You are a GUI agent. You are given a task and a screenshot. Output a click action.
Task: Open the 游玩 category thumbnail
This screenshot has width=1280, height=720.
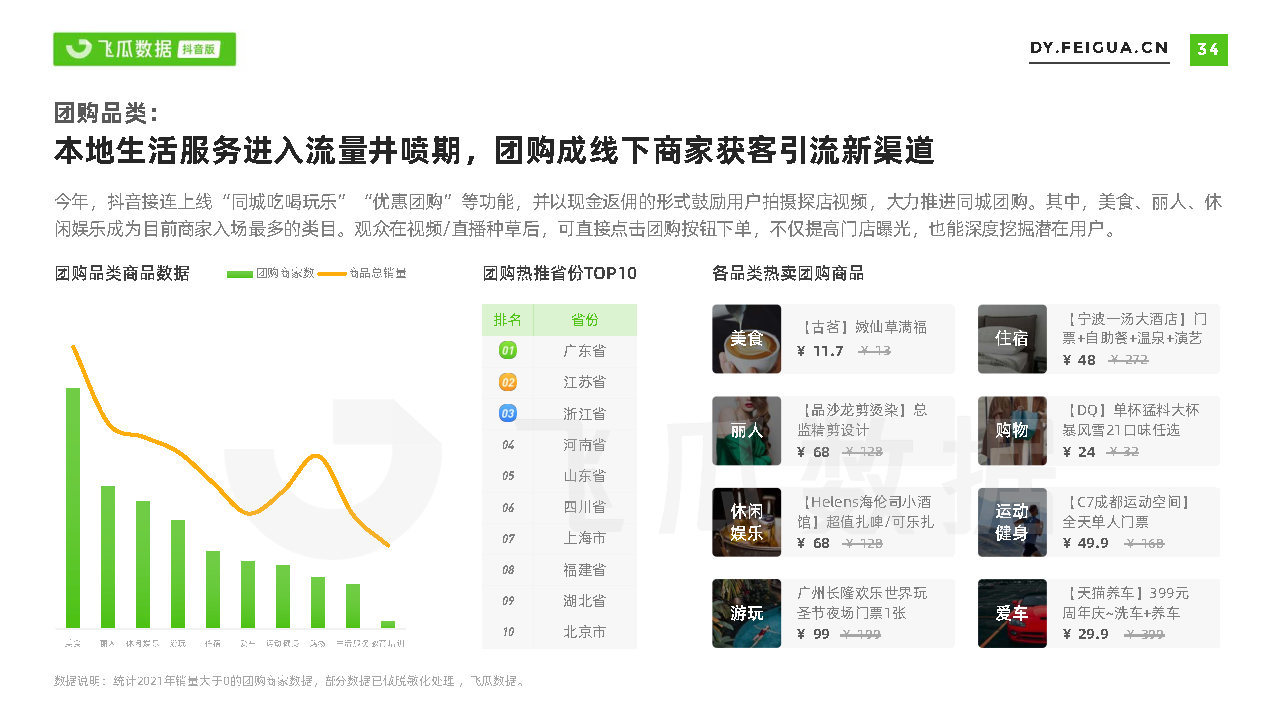(x=746, y=613)
